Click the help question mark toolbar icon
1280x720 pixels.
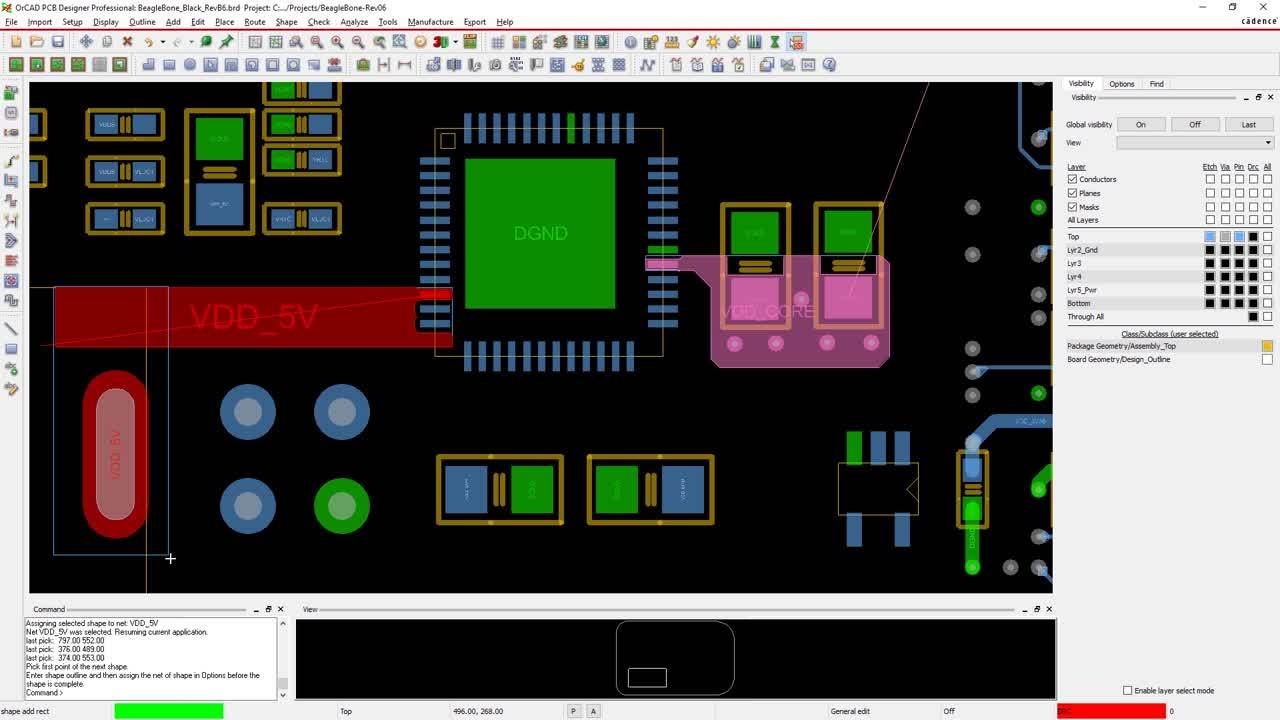point(828,64)
